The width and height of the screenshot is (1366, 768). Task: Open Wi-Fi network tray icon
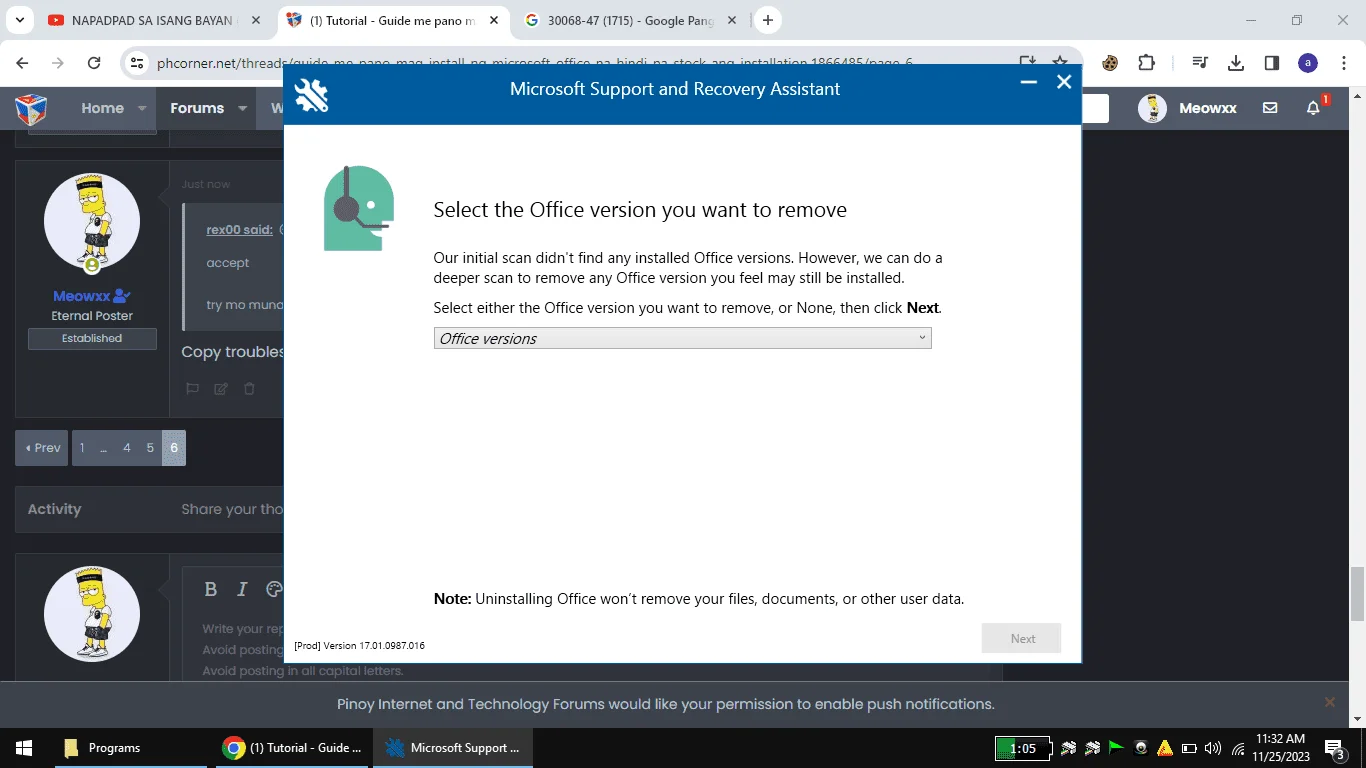click(x=1238, y=748)
